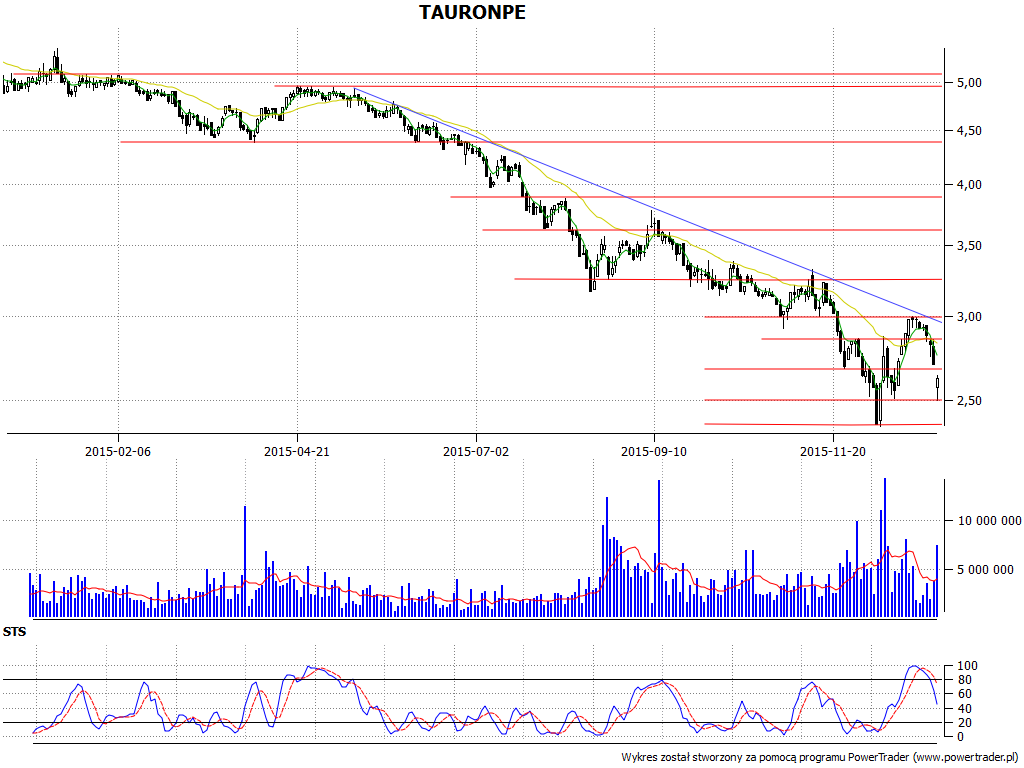Click the 40 value on STS axis
The height and width of the screenshot is (768, 1024).
964,709
